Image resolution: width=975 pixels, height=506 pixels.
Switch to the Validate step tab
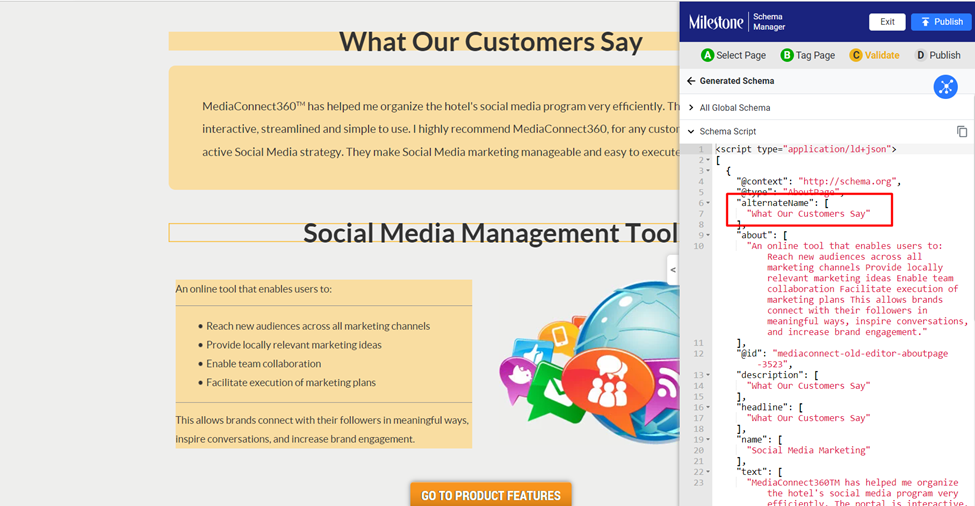(874, 55)
